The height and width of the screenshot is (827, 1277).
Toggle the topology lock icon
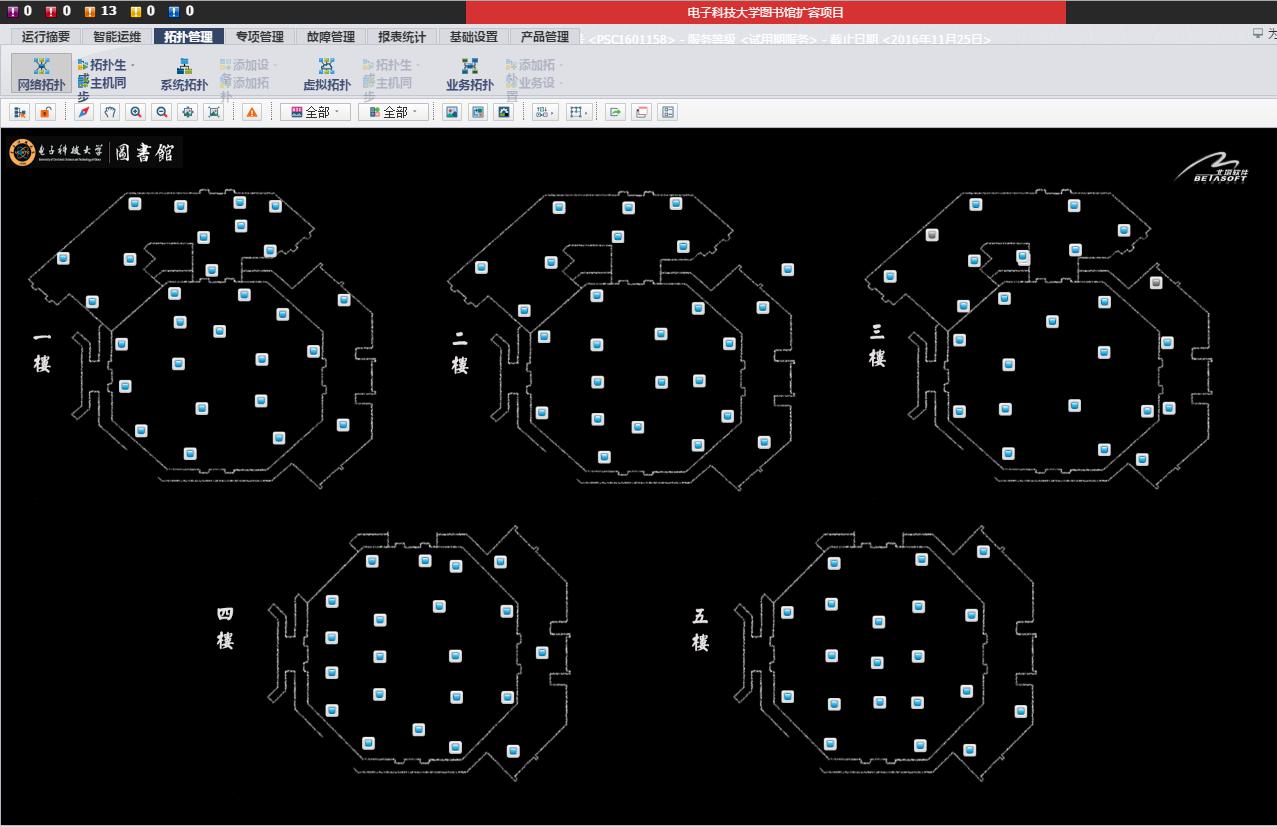pos(45,112)
